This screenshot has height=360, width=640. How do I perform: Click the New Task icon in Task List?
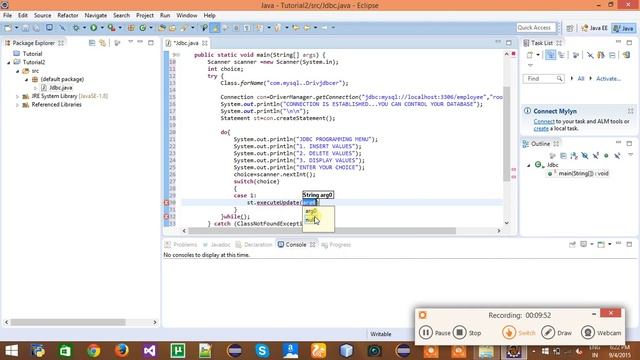530,55
